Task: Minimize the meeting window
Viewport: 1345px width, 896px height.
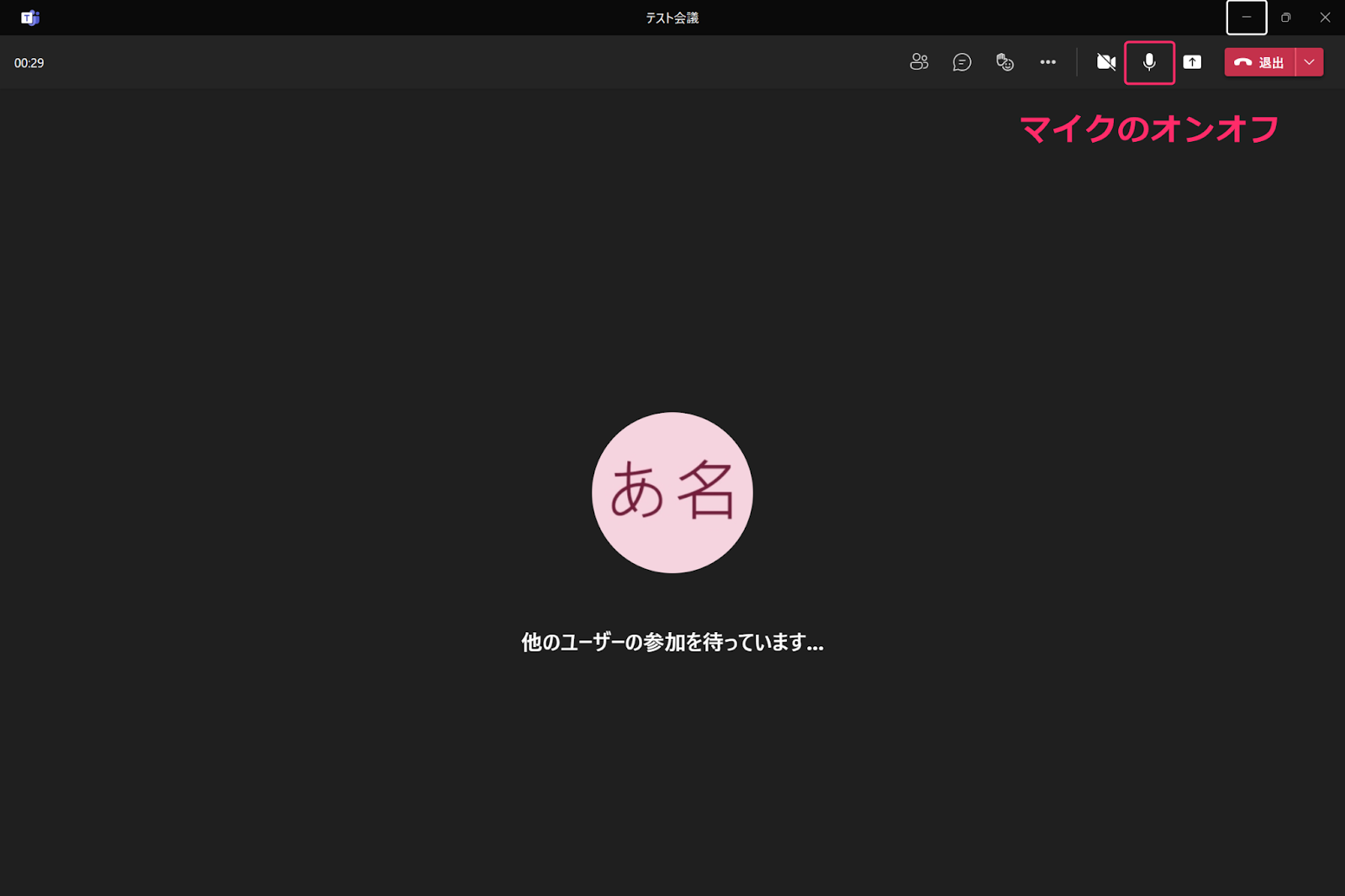Action: (1247, 18)
